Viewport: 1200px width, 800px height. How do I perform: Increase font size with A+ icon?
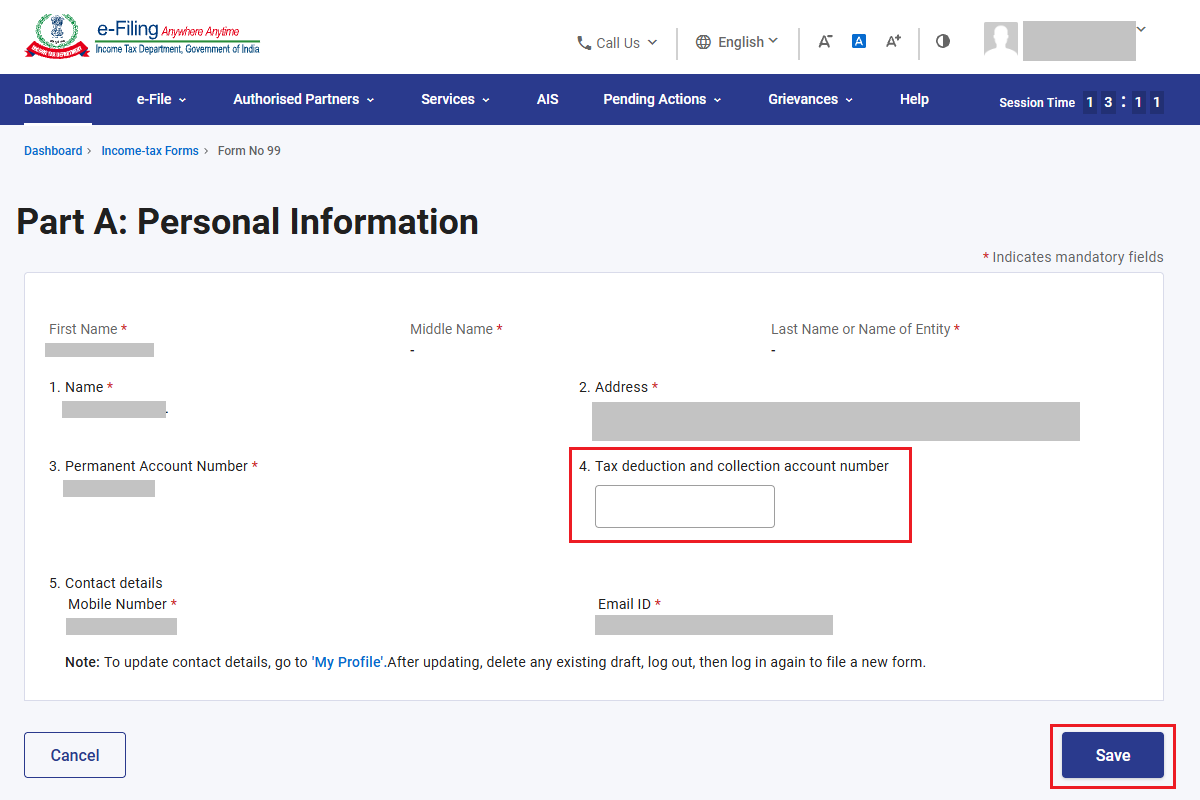point(893,41)
